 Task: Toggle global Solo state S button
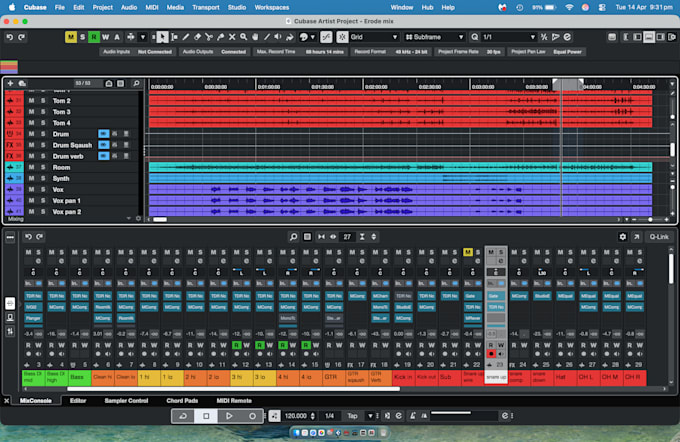coord(82,37)
